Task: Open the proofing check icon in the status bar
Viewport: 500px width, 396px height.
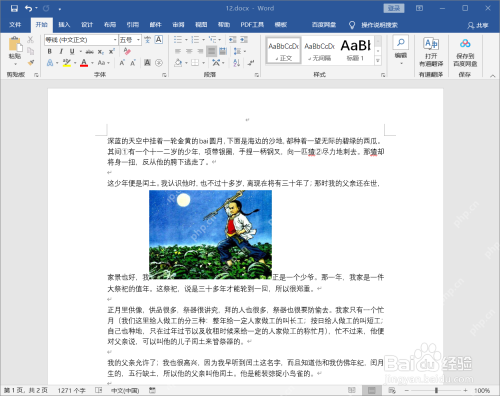Action: (98, 390)
